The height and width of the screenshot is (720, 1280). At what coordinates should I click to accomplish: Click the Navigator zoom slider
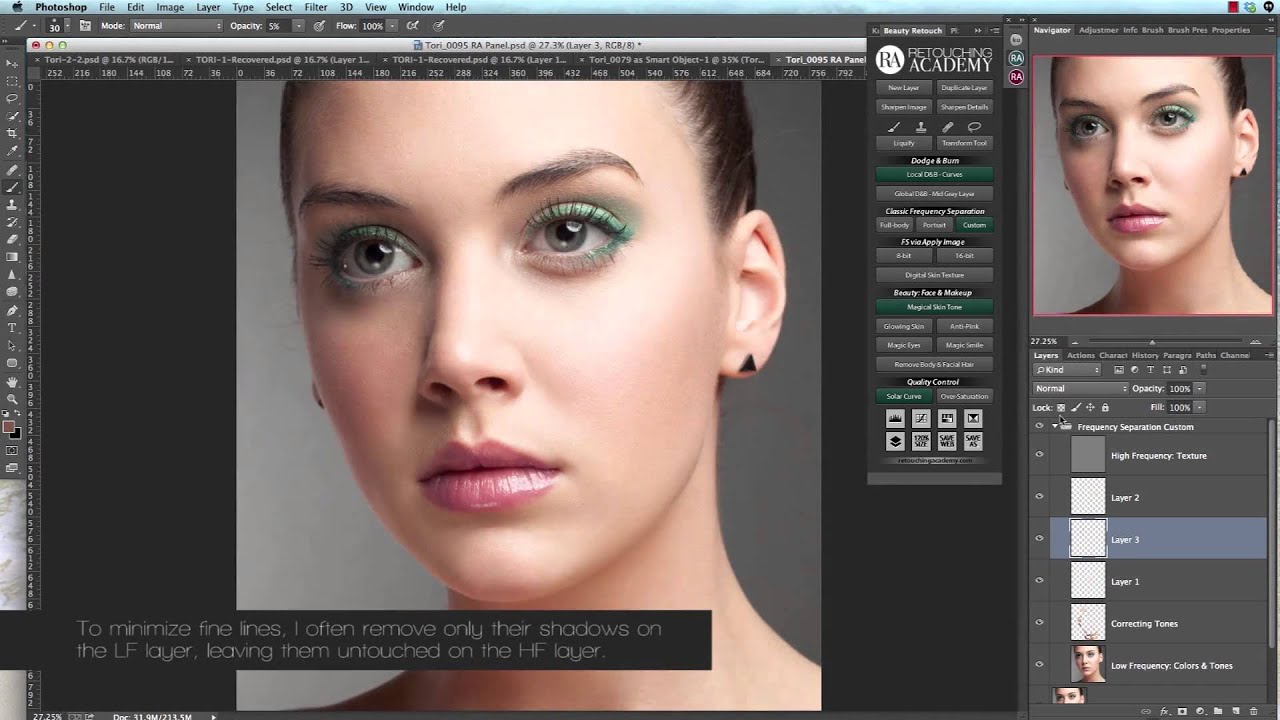tap(1151, 342)
